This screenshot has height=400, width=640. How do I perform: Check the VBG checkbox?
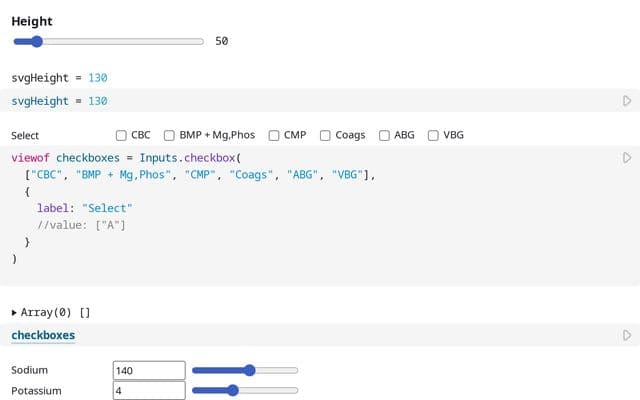[433, 135]
